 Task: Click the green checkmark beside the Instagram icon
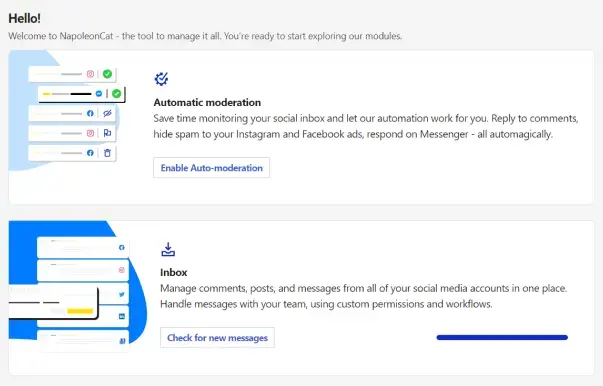107,74
